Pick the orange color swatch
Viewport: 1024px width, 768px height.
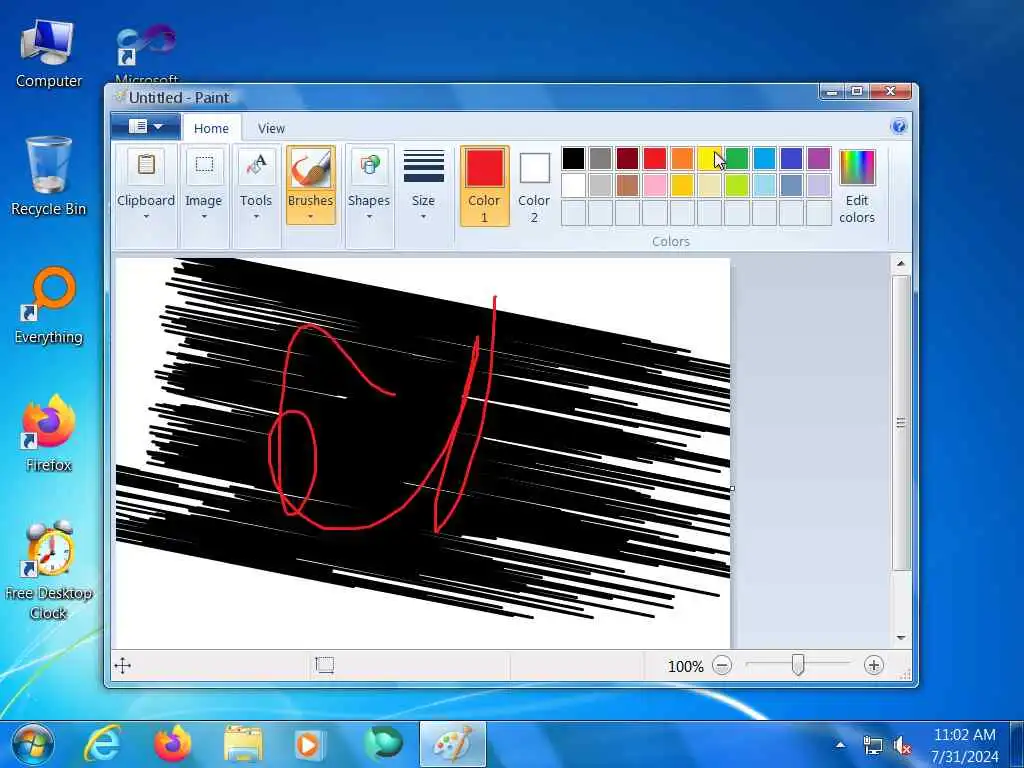(x=682, y=158)
